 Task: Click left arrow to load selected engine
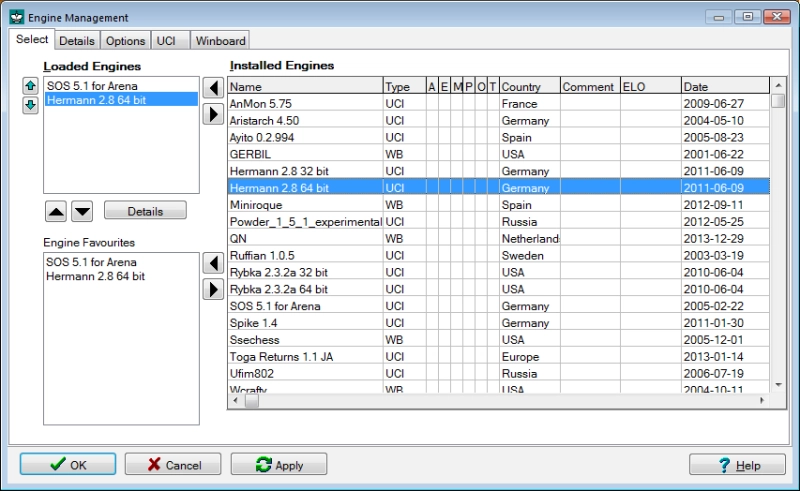coord(213,88)
